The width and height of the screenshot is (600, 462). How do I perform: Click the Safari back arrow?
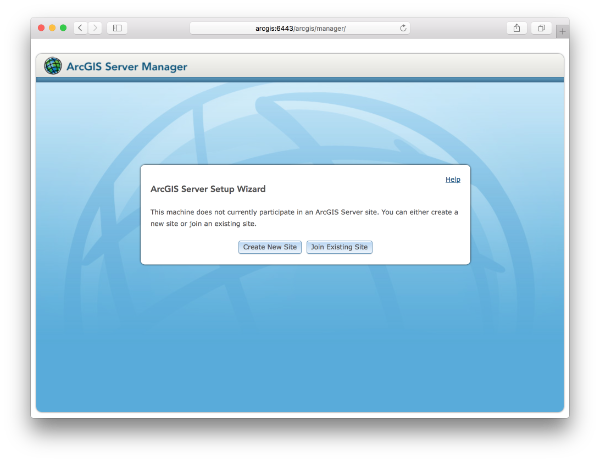[x=80, y=28]
